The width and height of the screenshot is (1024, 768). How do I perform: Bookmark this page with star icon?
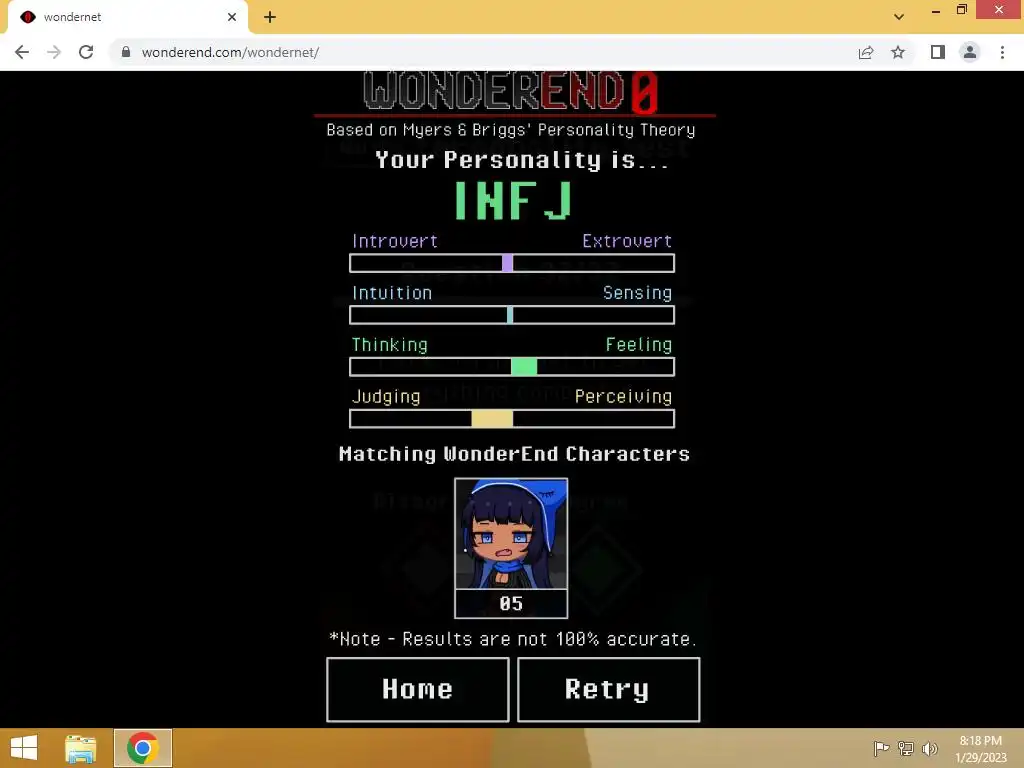pos(898,52)
